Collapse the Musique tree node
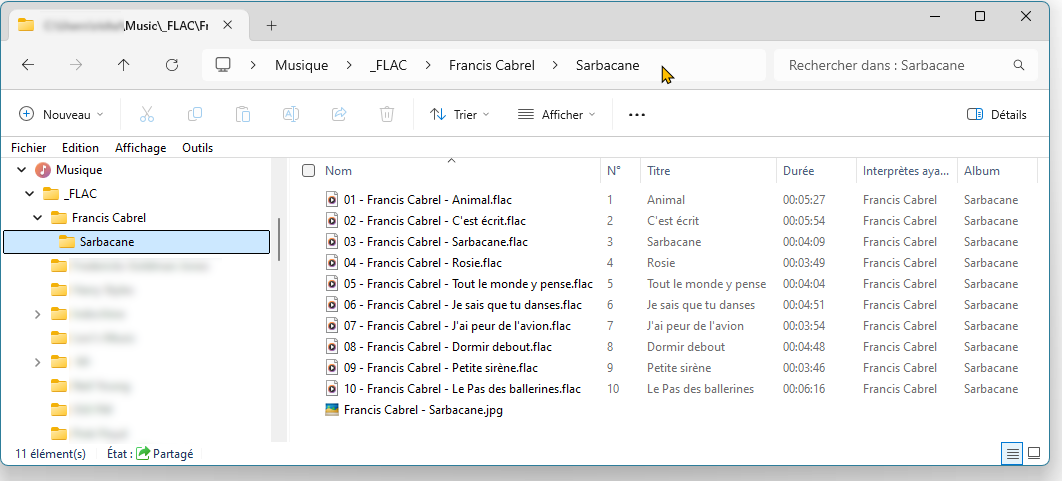 click(21, 170)
